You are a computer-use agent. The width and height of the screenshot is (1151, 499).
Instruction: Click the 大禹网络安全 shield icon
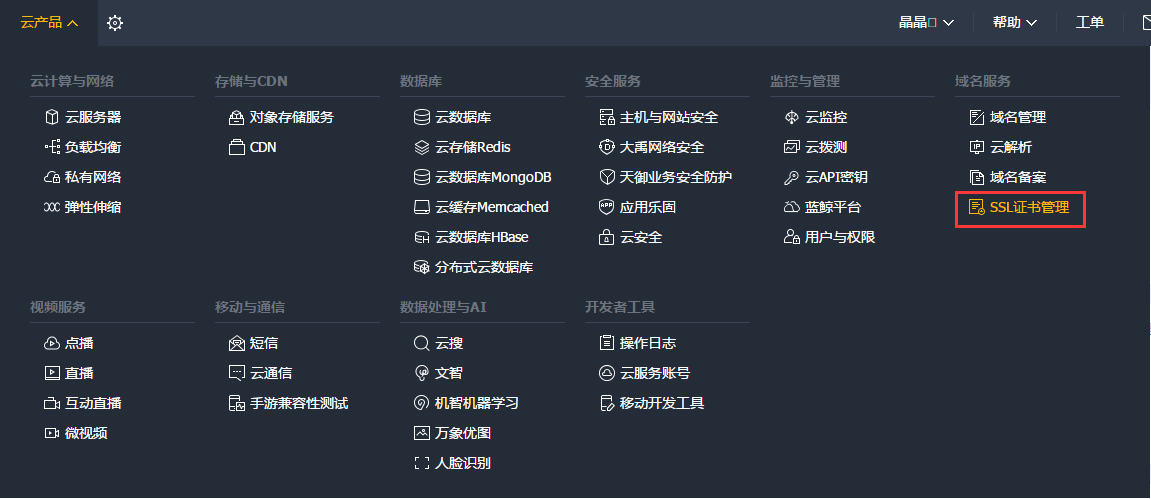click(606, 147)
